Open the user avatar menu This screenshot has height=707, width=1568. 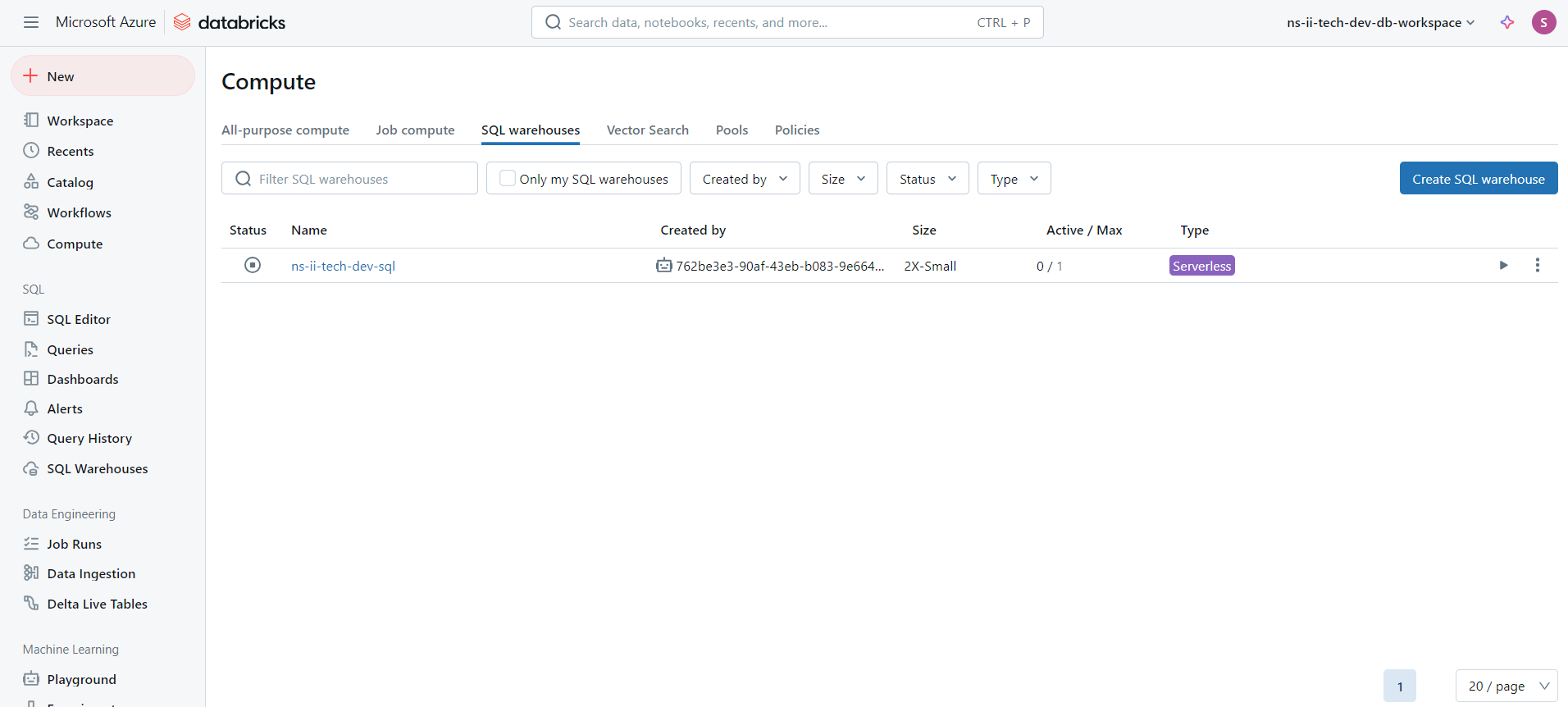[x=1543, y=22]
